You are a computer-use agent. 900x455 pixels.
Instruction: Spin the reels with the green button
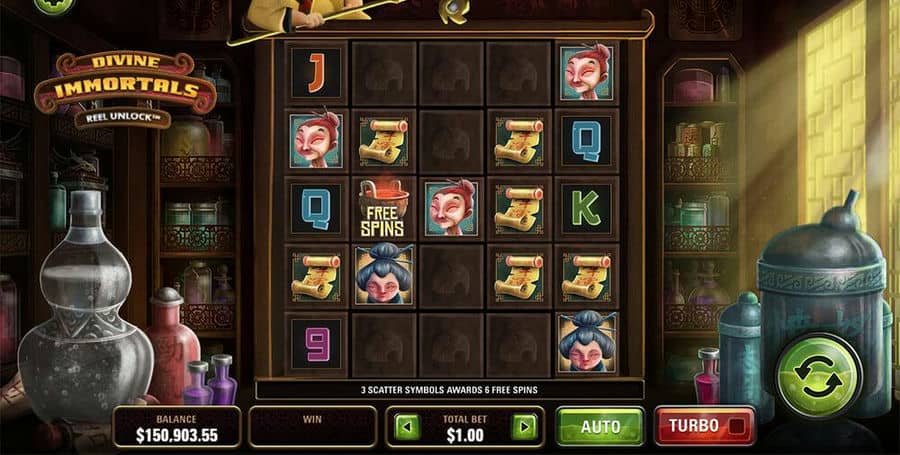pyautogui.click(x=817, y=375)
